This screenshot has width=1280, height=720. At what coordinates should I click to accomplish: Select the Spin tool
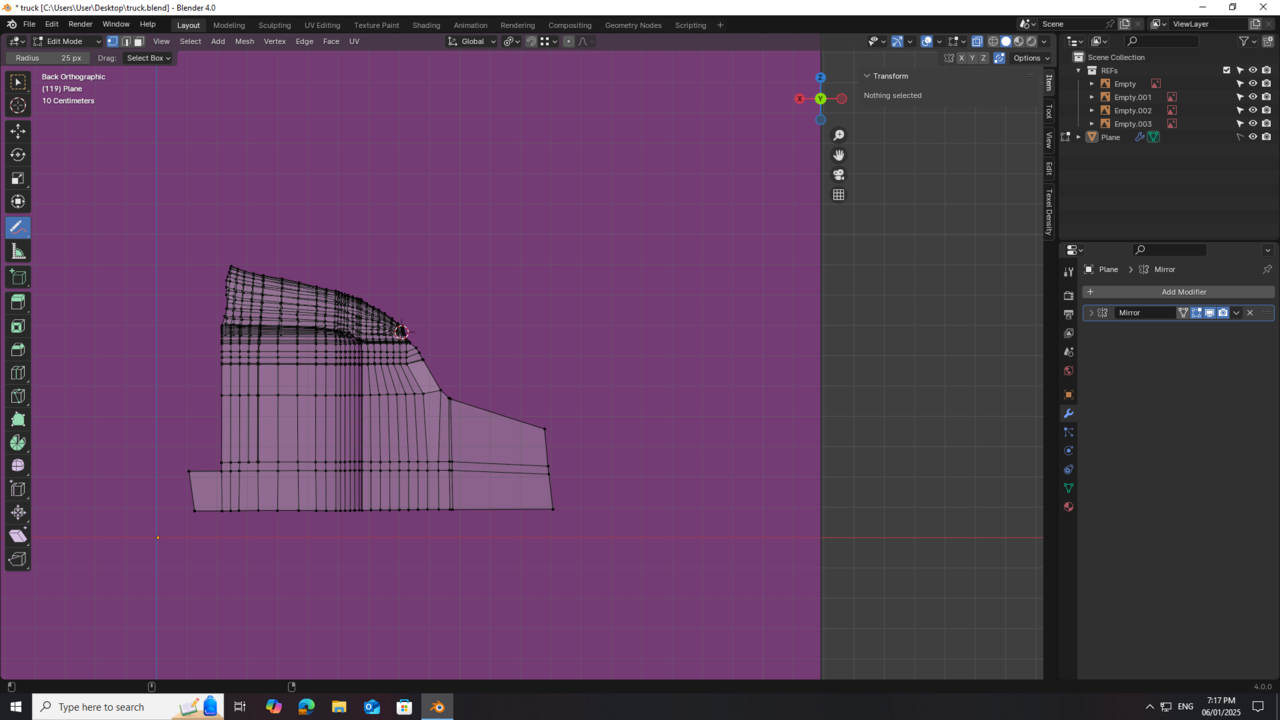pyautogui.click(x=18, y=443)
